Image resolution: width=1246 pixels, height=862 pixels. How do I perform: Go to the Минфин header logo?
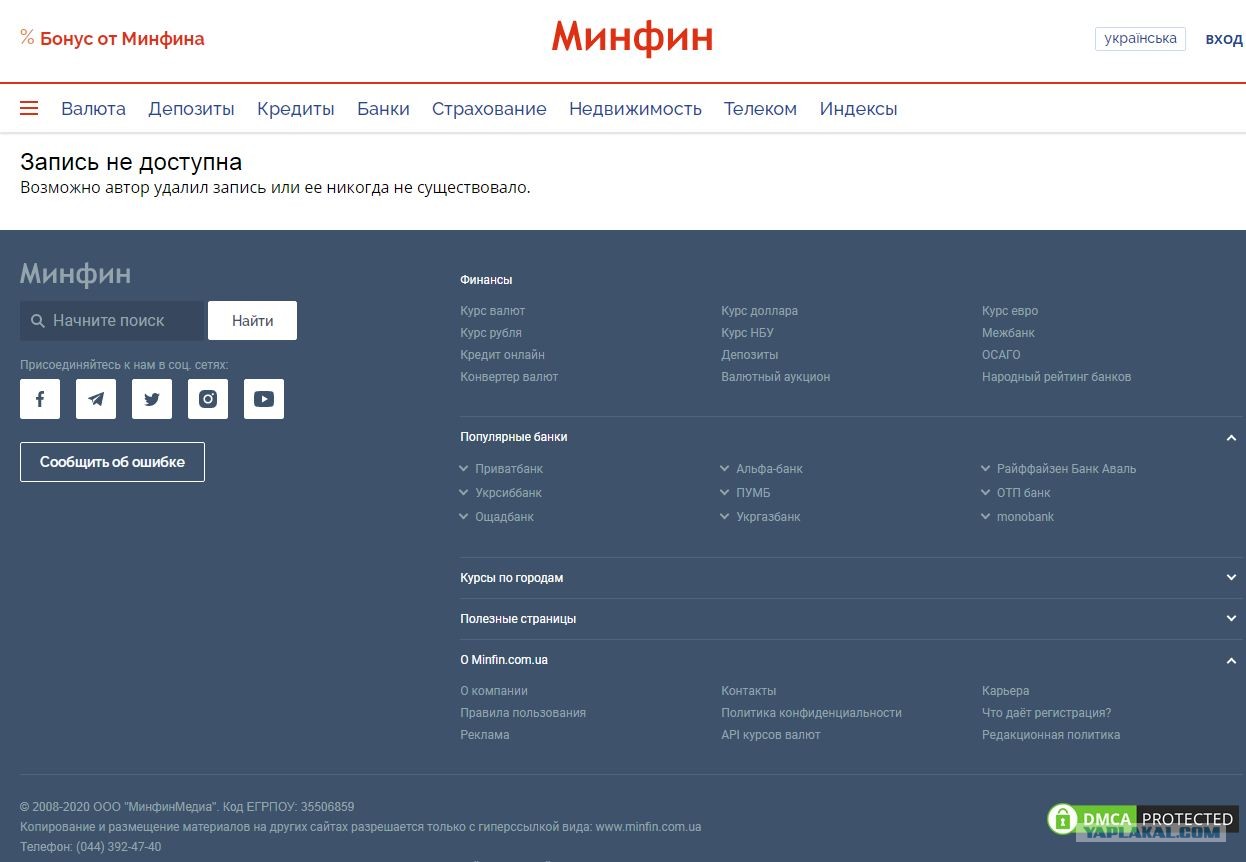point(632,38)
